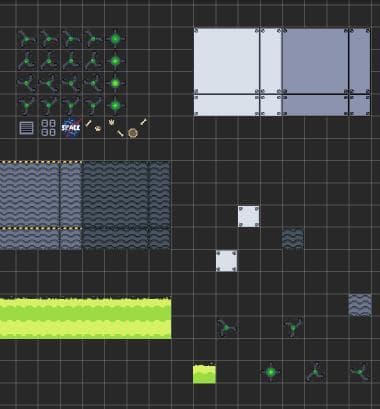The width and height of the screenshot is (380, 409).
Task: Select the isolated small dark wavy tile
Action: pyautogui.click(x=293, y=238)
